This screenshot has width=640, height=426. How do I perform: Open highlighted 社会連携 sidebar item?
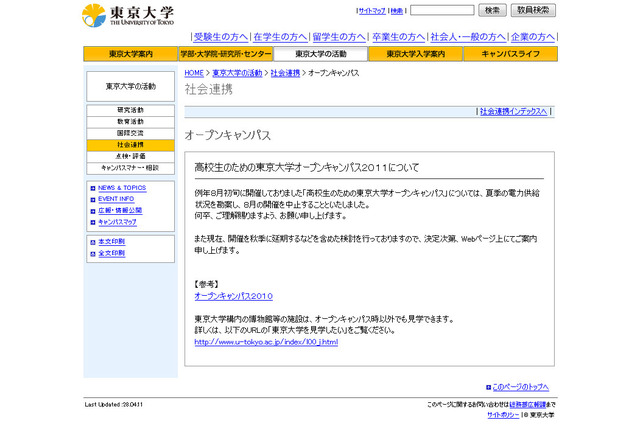pyautogui.click(x=131, y=145)
